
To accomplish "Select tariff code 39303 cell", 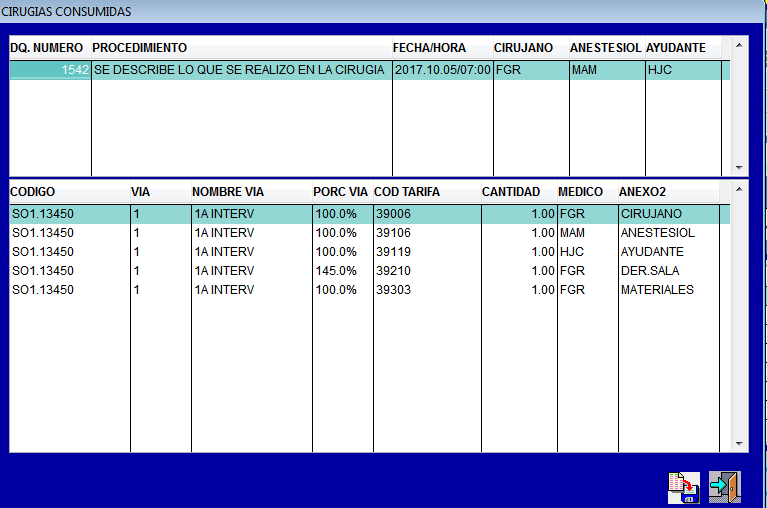I will tap(427, 290).
